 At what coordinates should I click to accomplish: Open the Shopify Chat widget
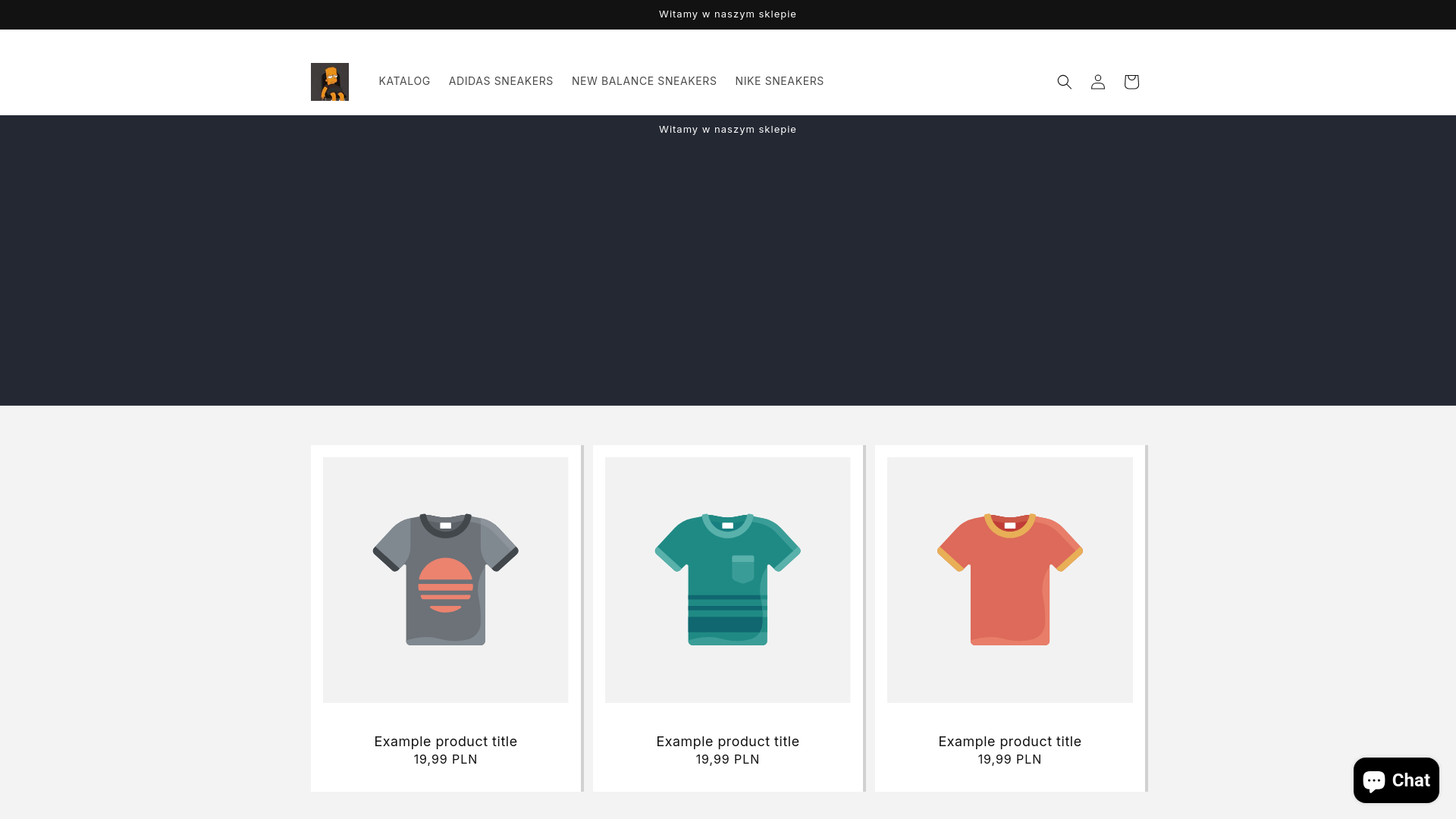tap(1396, 780)
